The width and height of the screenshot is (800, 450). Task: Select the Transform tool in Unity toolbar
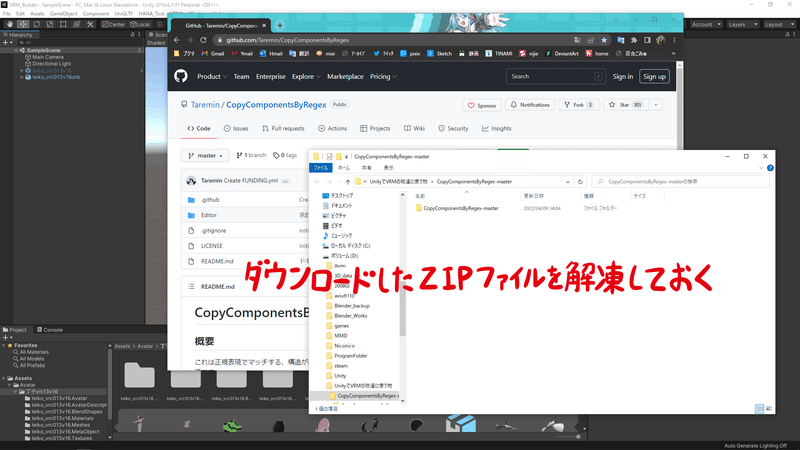coord(76,24)
